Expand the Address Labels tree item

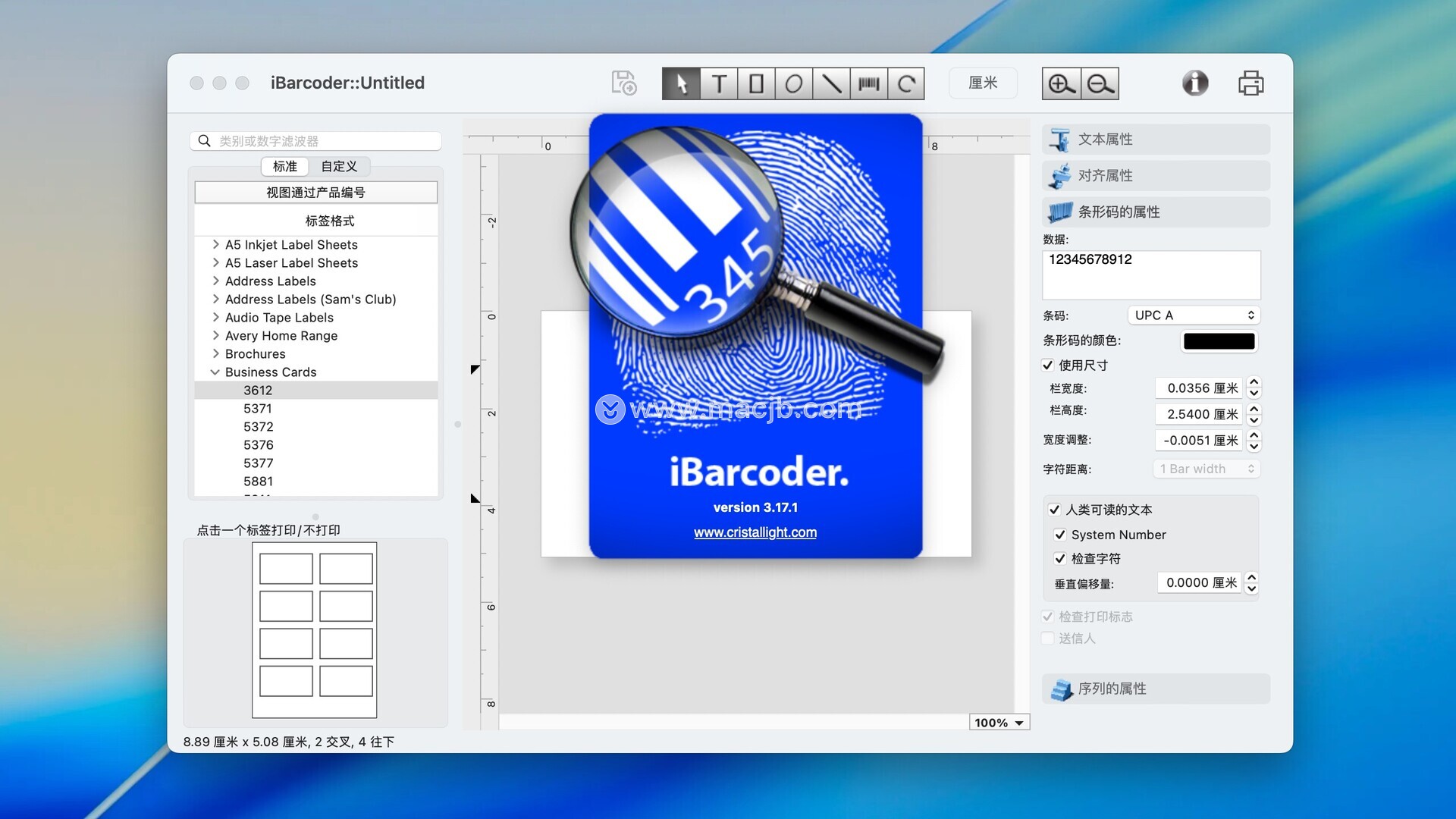pos(216,281)
